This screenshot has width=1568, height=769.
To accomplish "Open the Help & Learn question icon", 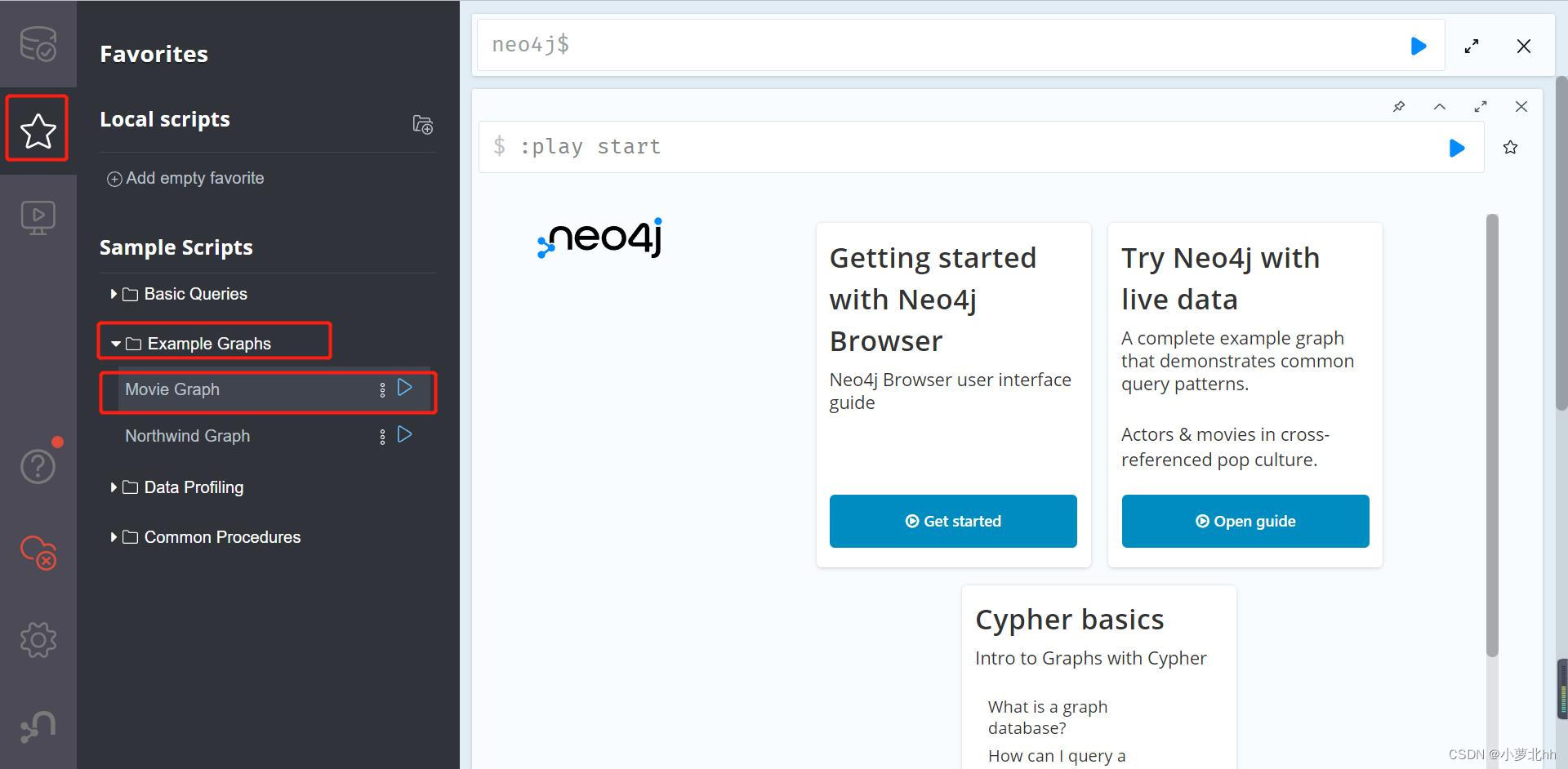I will pos(38,466).
